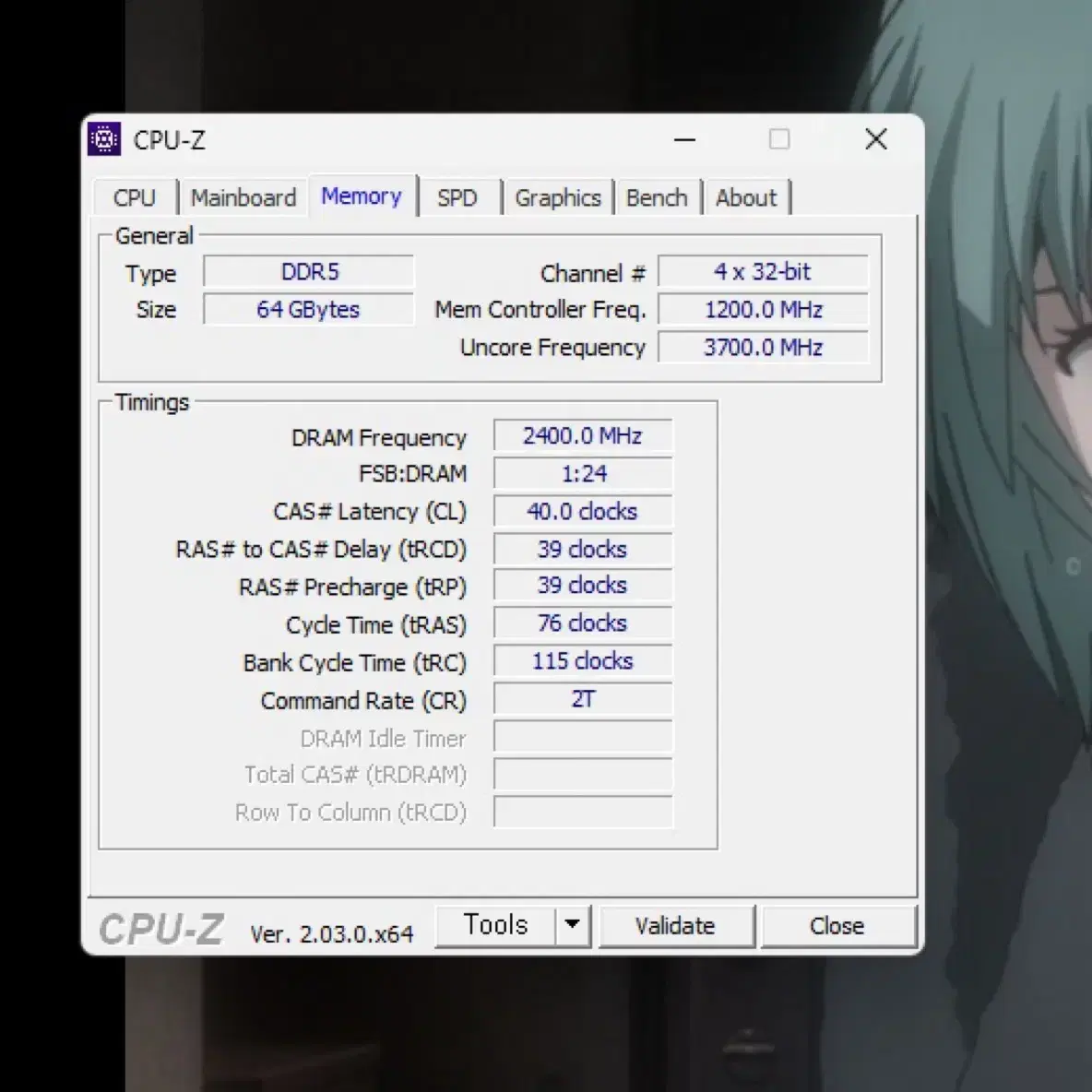1092x1092 pixels.
Task: Click tRC value 115 clocks
Action: tap(583, 660)
